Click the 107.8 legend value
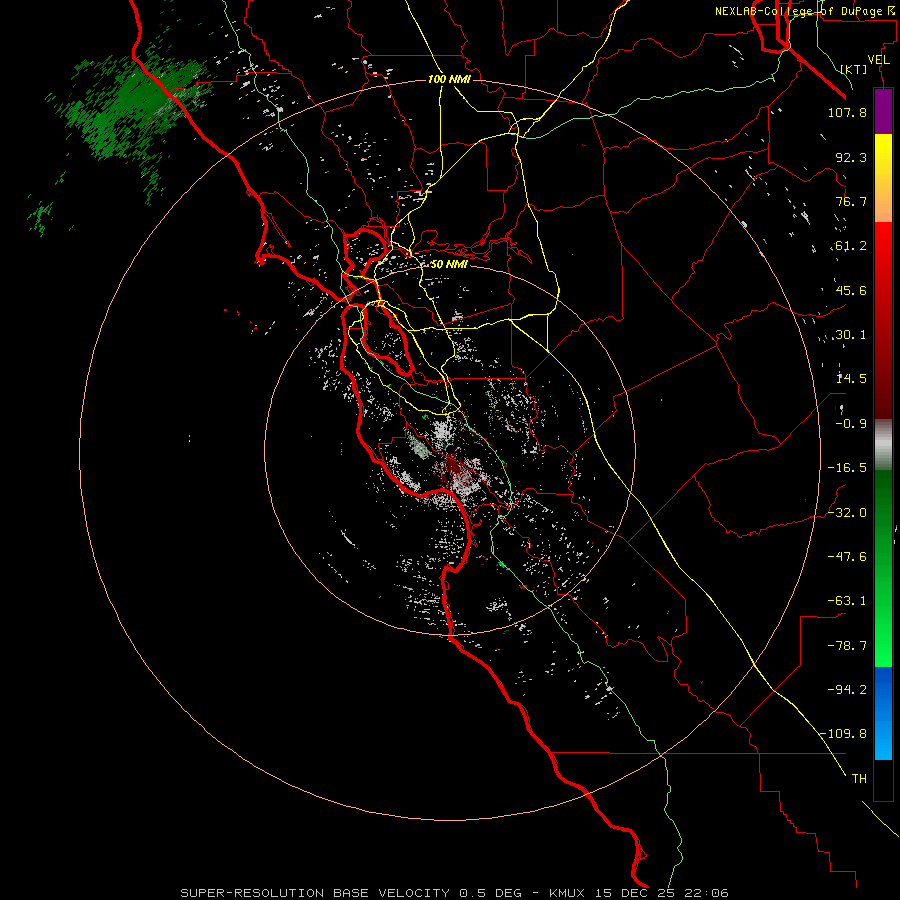 coord(847,112)
